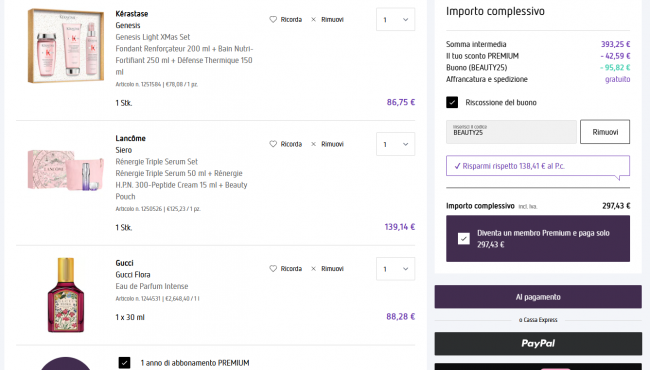Click Il tuo sconto PREMIUM line
The height and width of the screenshot is (370, 650).
(538, 56)
